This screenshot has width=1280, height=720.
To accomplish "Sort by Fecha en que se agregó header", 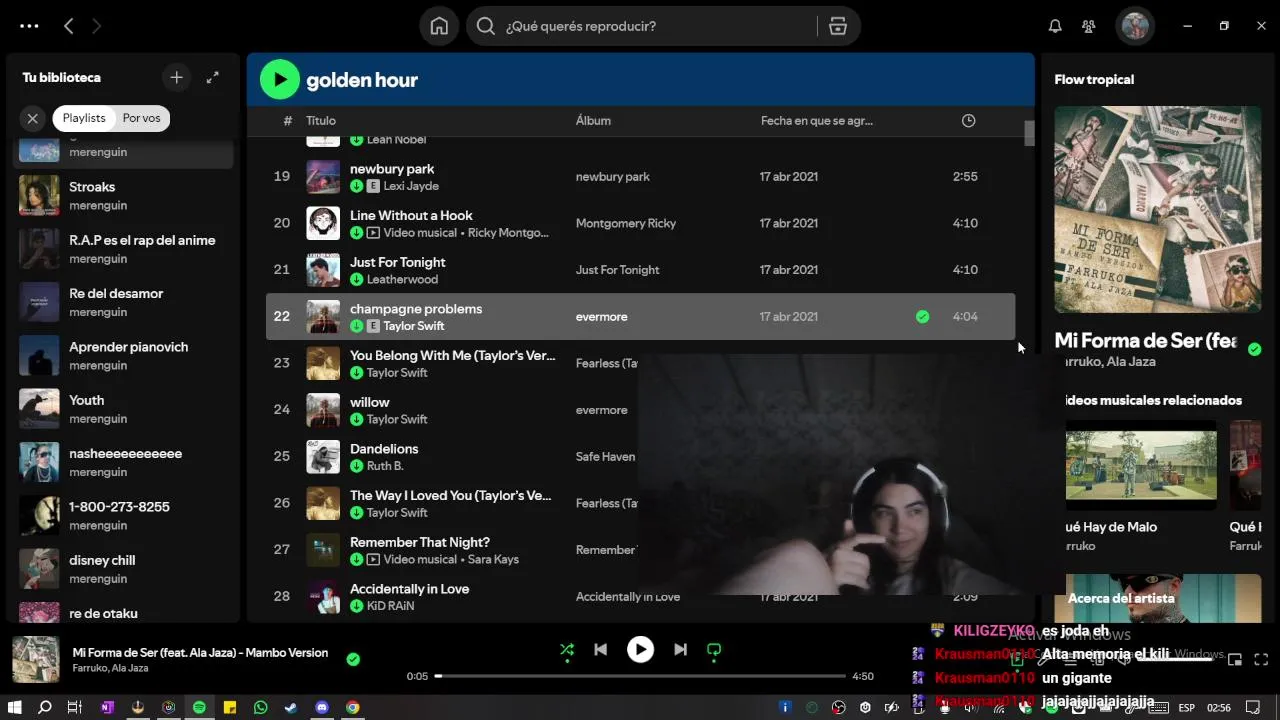I will (x=816, y=120).
